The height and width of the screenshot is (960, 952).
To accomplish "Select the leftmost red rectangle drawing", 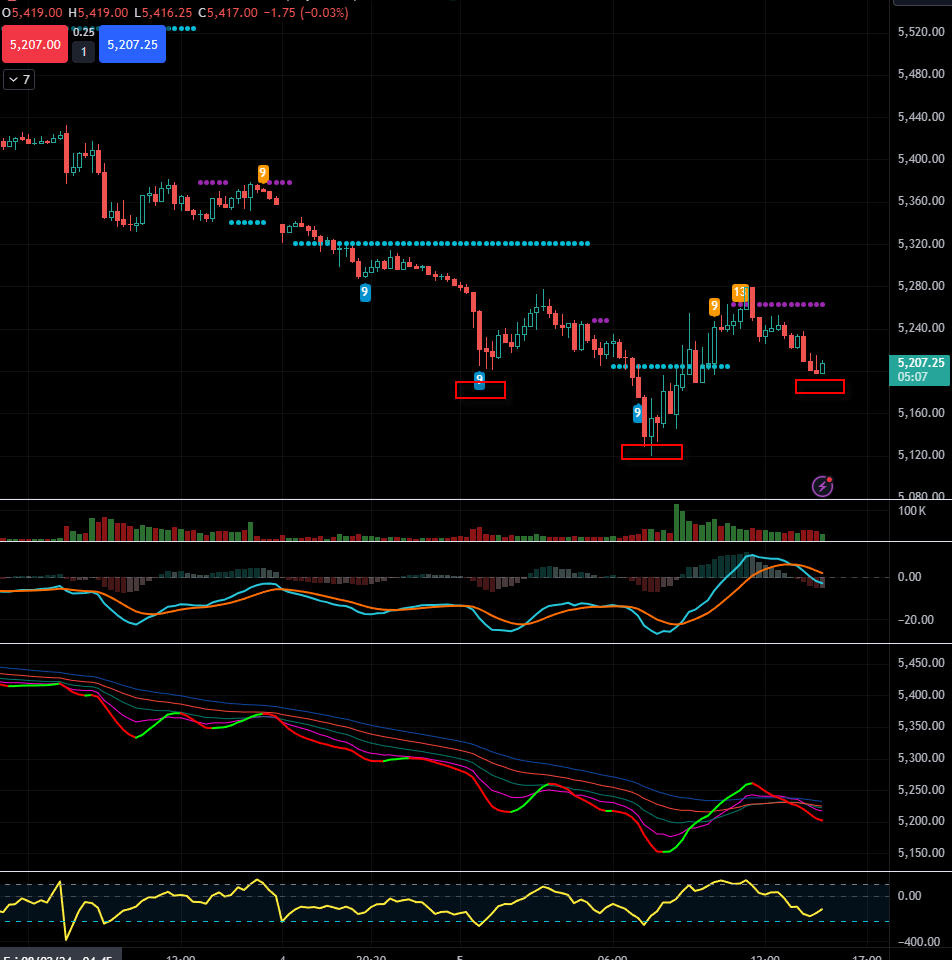I will tap(480, 390).
